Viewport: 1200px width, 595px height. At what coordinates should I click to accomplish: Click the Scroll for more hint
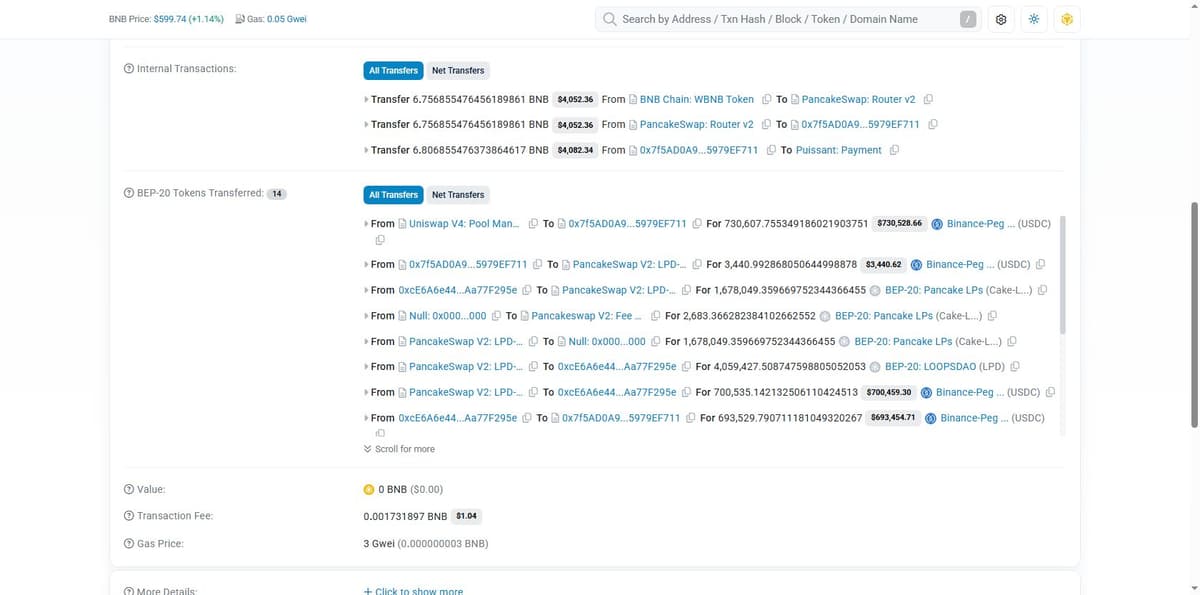coord(399,449)
